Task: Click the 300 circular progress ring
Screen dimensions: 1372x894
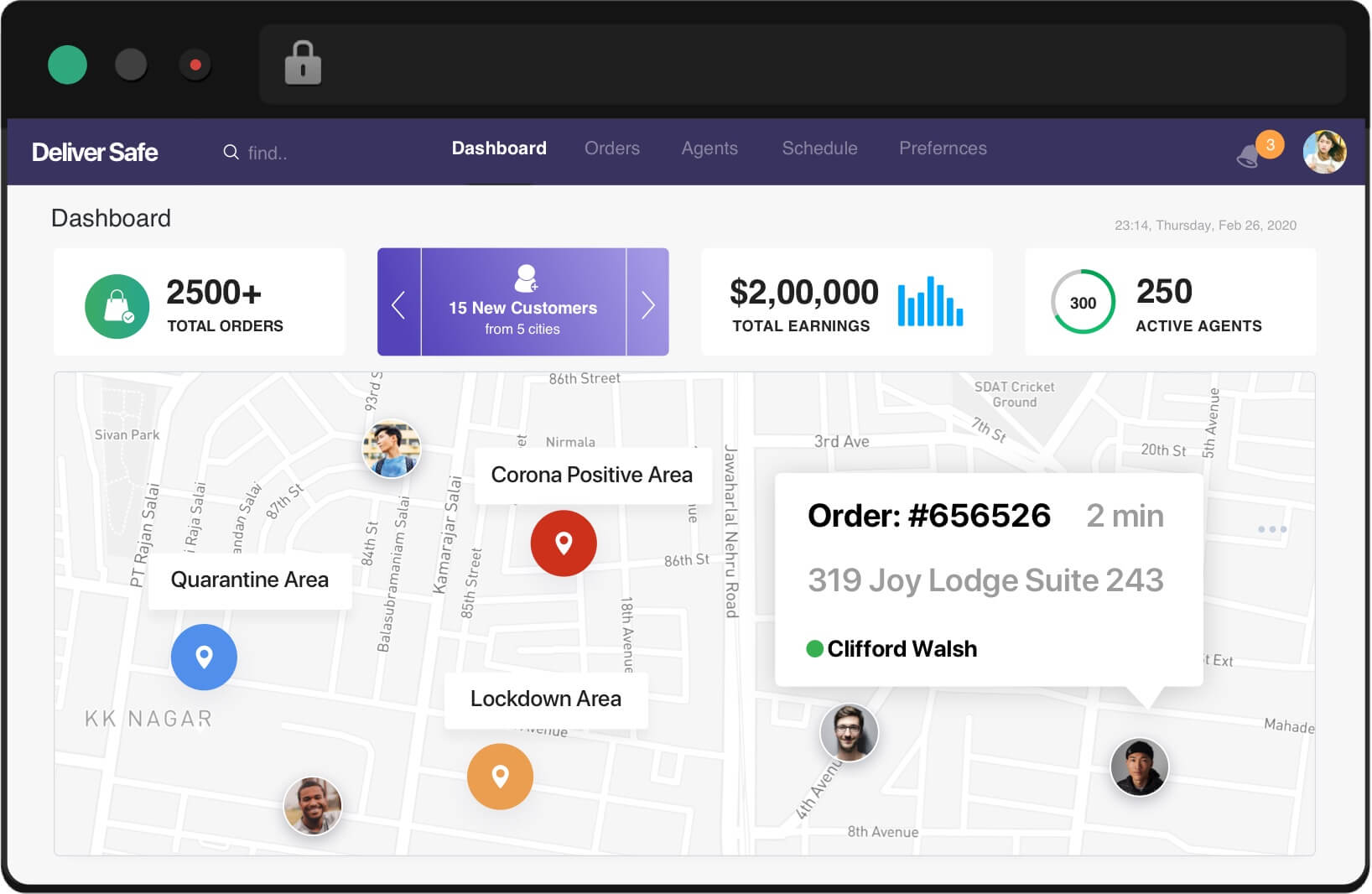Action: (1083, 303)
